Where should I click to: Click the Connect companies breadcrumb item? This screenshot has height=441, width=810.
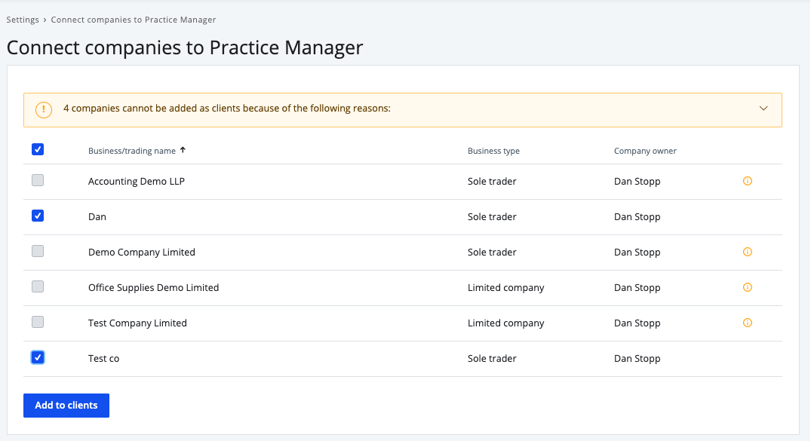pos(133,20)
